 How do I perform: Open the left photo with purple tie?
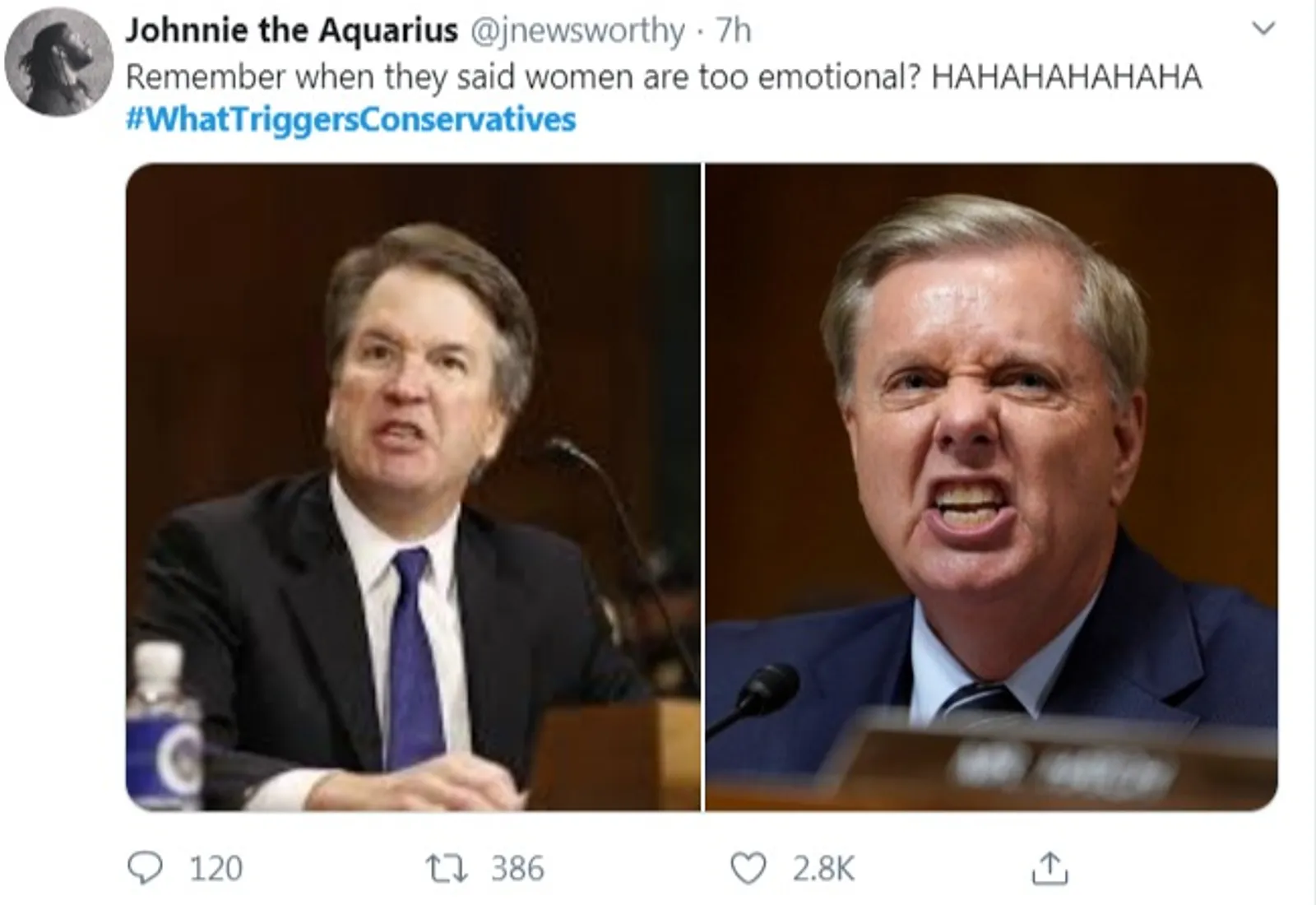pyautogui.click(x=413, y=487)
